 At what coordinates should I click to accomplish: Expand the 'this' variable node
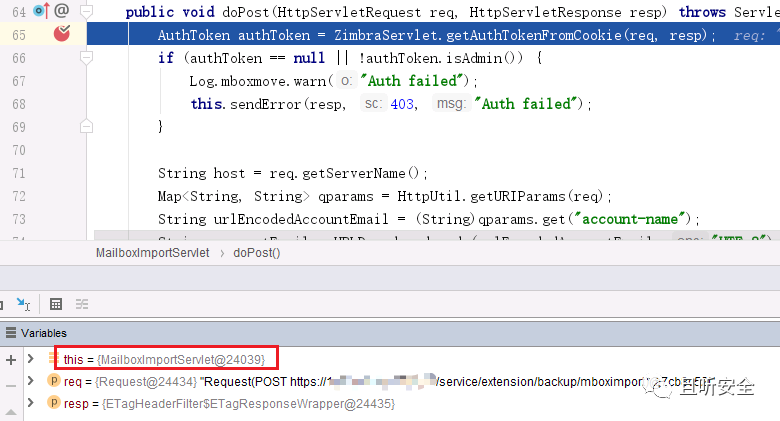tap(31, 358)
